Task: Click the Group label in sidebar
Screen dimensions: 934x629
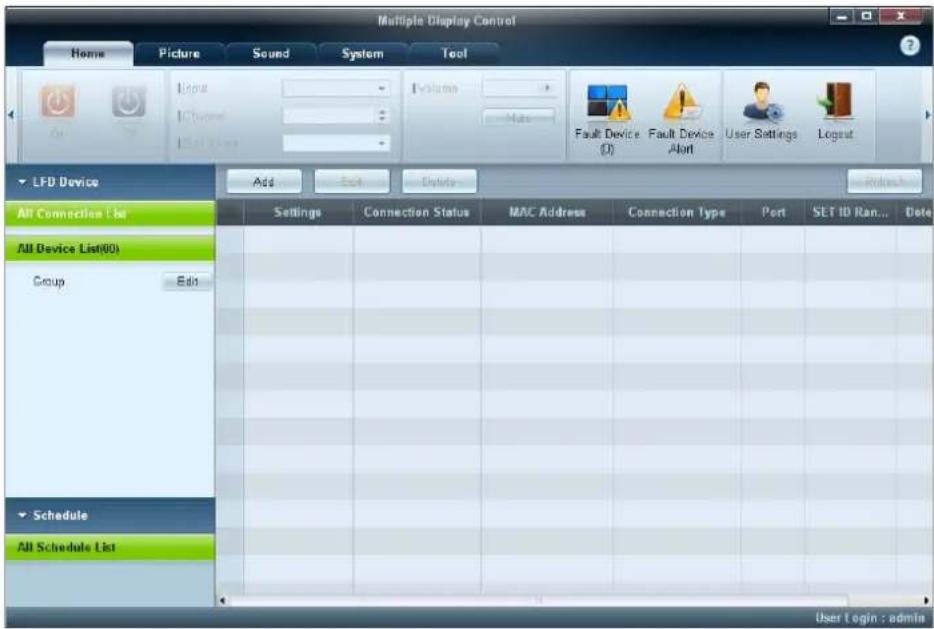Action: tap(49, 281)
